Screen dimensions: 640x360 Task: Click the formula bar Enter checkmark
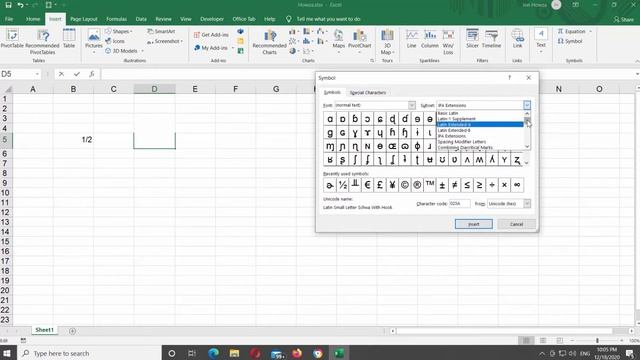pyautogui.click(x=77, y=74)
